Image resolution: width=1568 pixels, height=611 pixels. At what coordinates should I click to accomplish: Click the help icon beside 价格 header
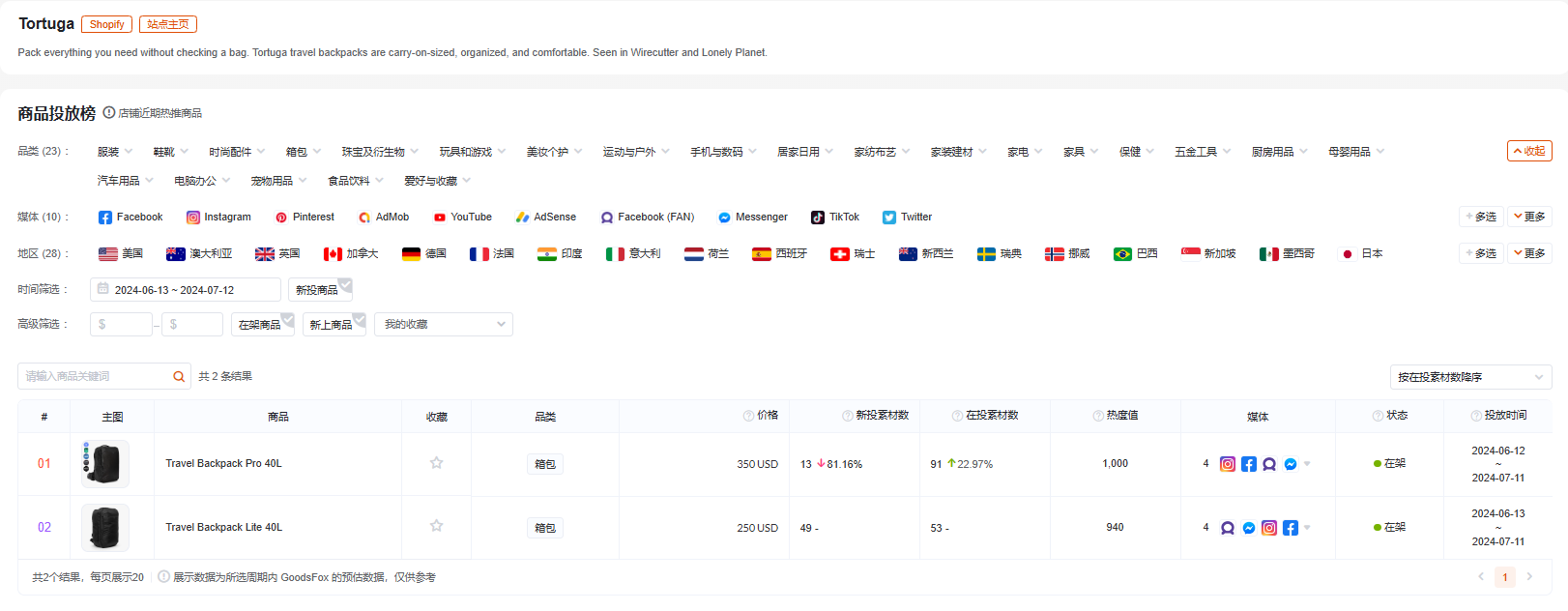coord(748,416)
